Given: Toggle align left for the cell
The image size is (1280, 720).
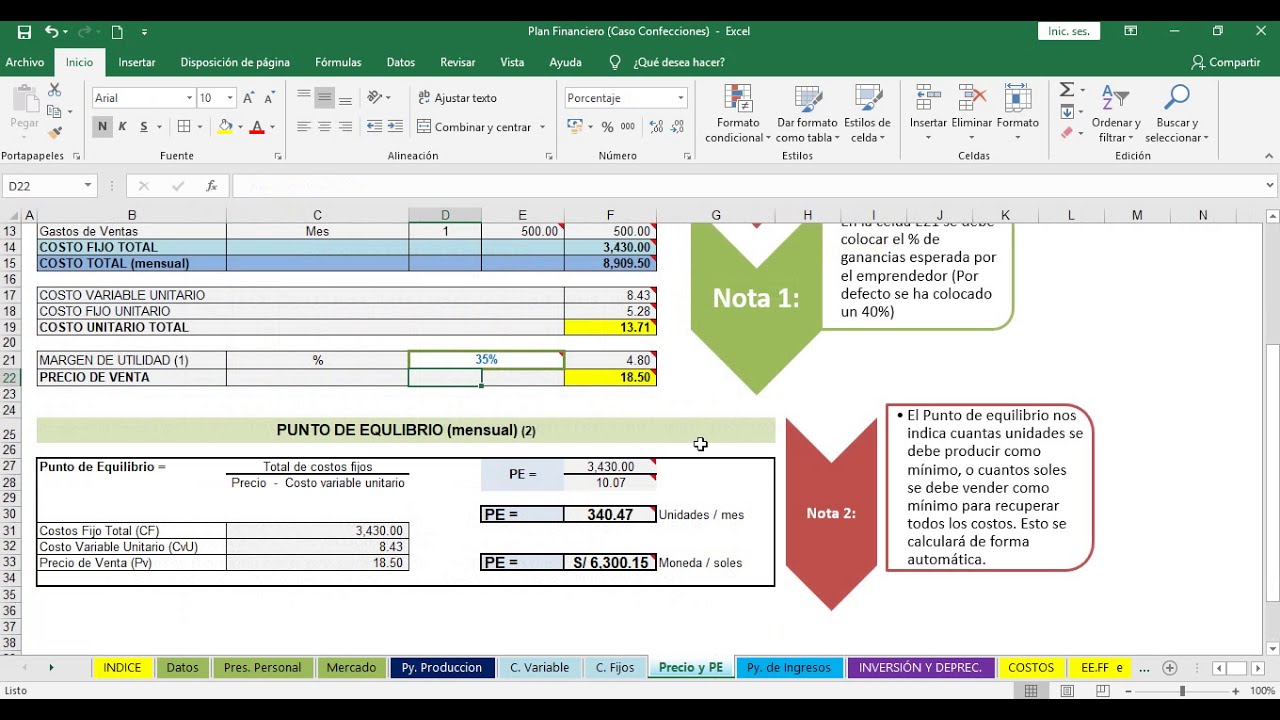Looking at the screenshot, I should click(304, 127).
